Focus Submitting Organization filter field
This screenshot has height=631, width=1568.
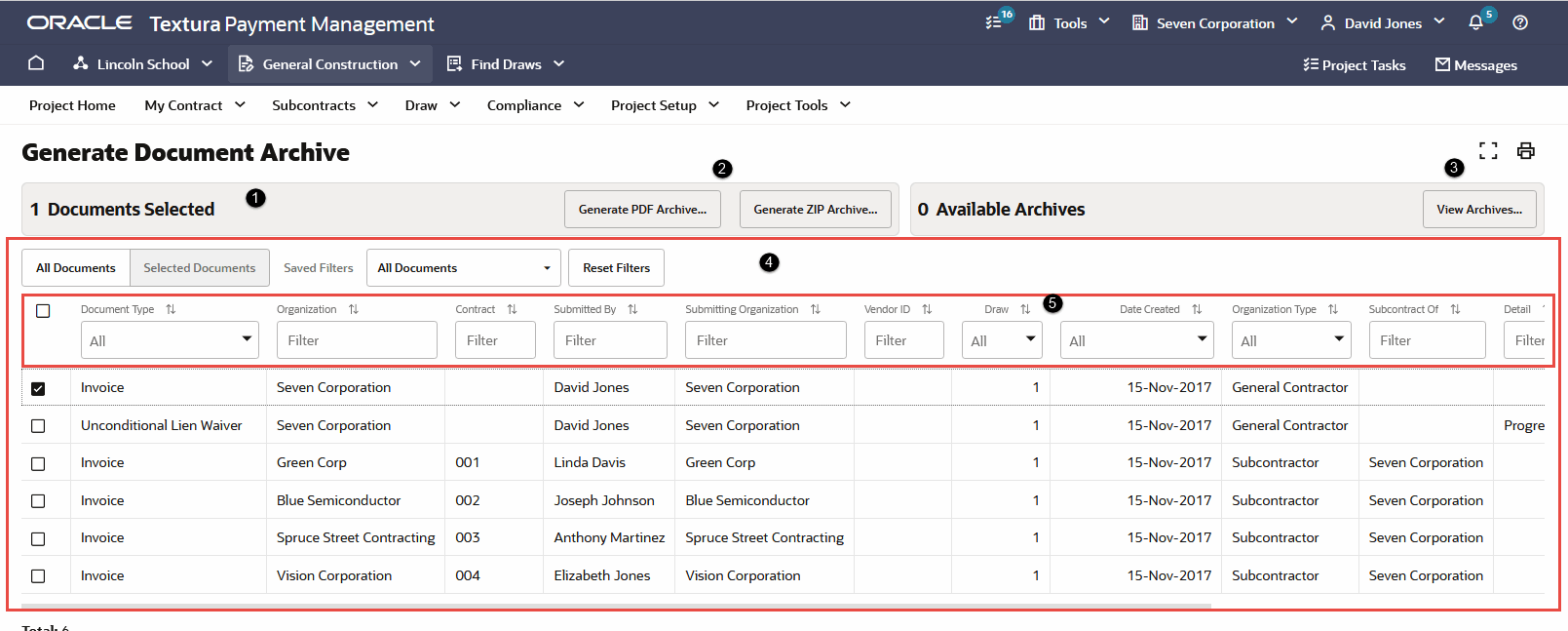coord(765,340)
